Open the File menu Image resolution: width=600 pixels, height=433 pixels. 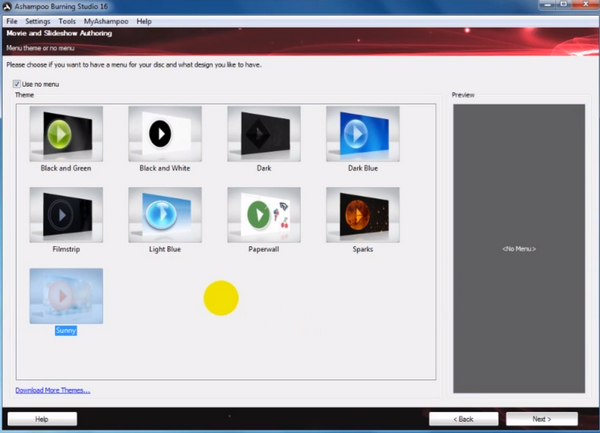point(11,21)
